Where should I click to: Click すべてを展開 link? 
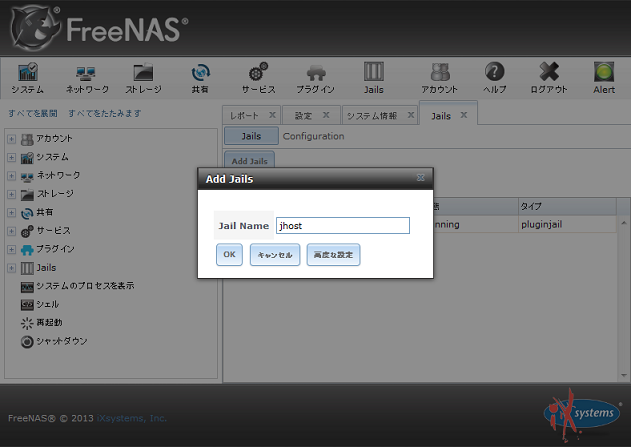(33, 113)
